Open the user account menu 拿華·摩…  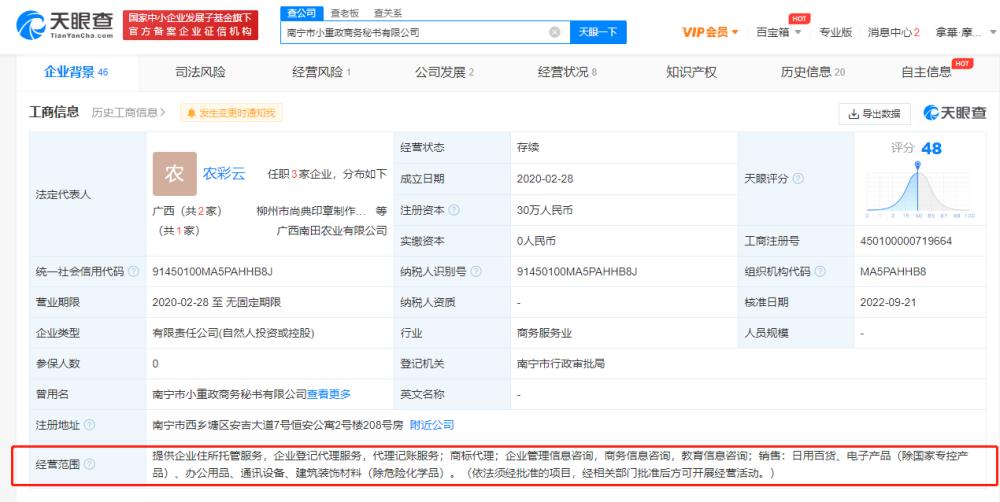point(964,32)
